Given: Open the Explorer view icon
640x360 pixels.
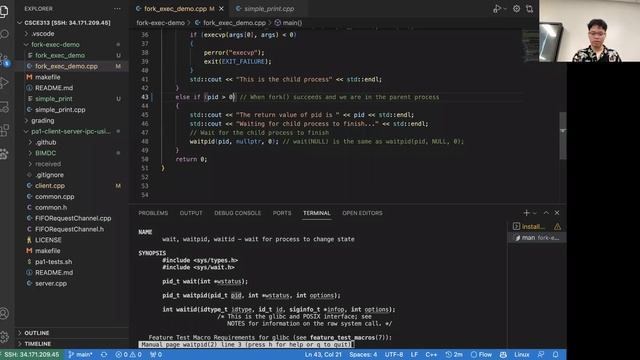Looking at the screenshot, I should tap(4, 11).
